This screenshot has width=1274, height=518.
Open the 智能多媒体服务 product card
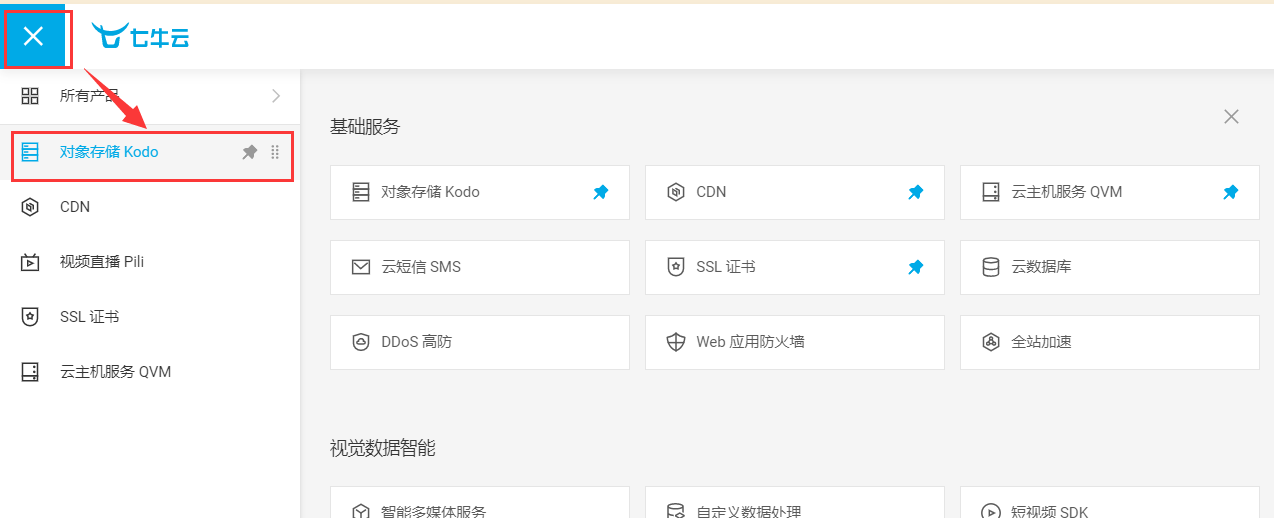point(480,502)
